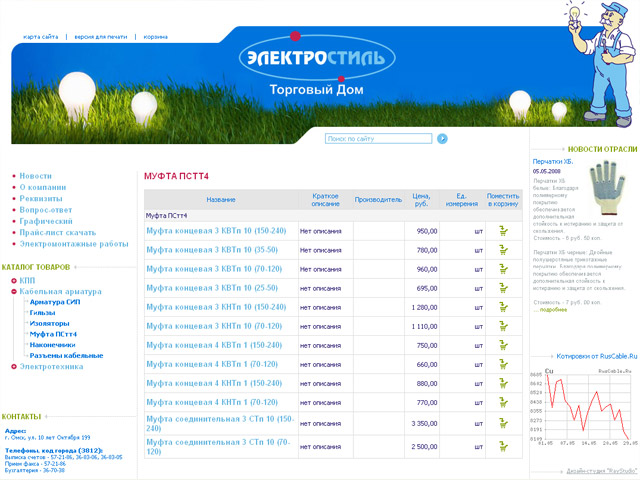Go to Прайс-лист скачать page
The image size is (640, 480).
pyautogui.click(x=57, y=232)
